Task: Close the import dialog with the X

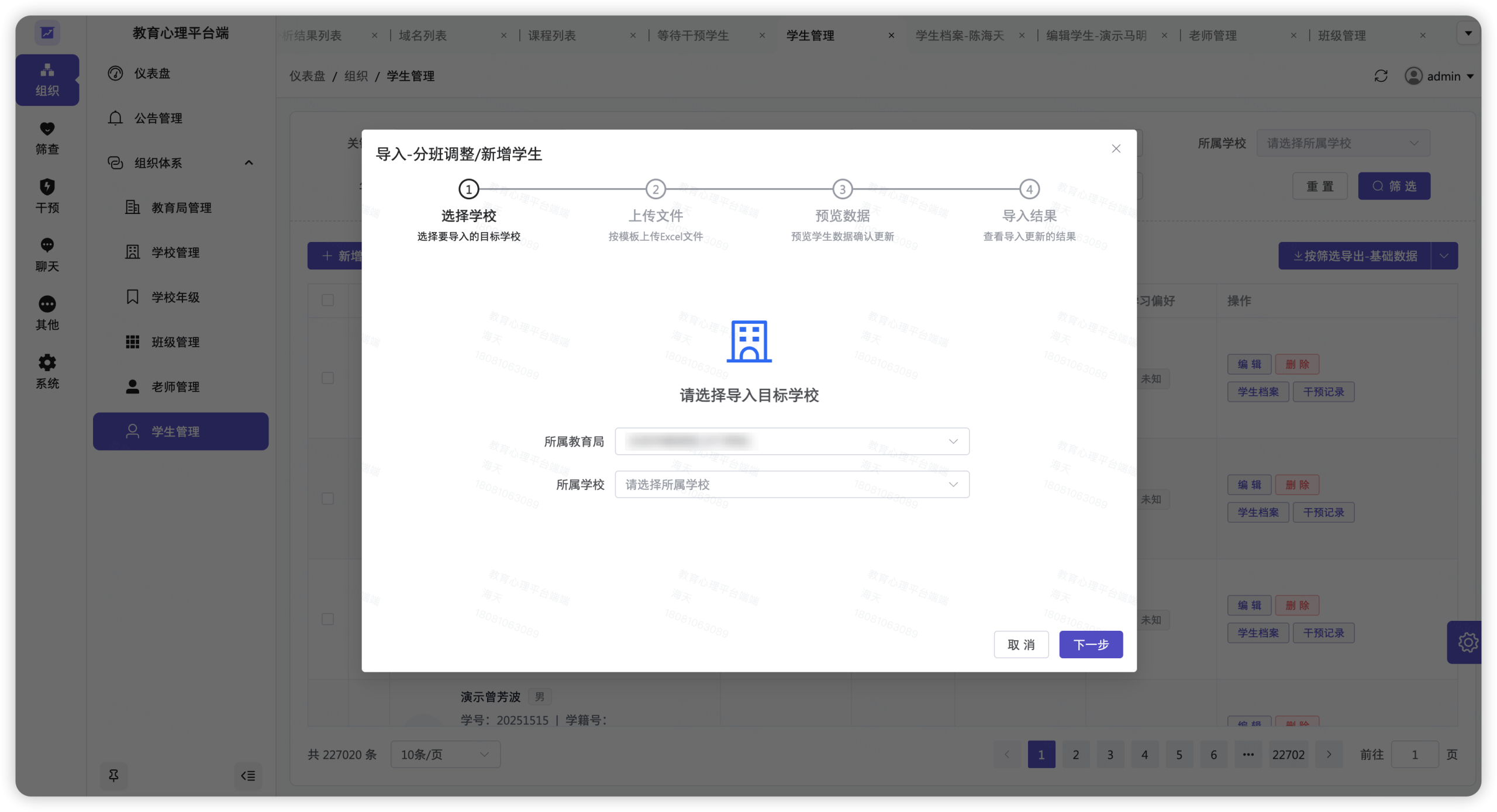Action: click(1115, 148)
